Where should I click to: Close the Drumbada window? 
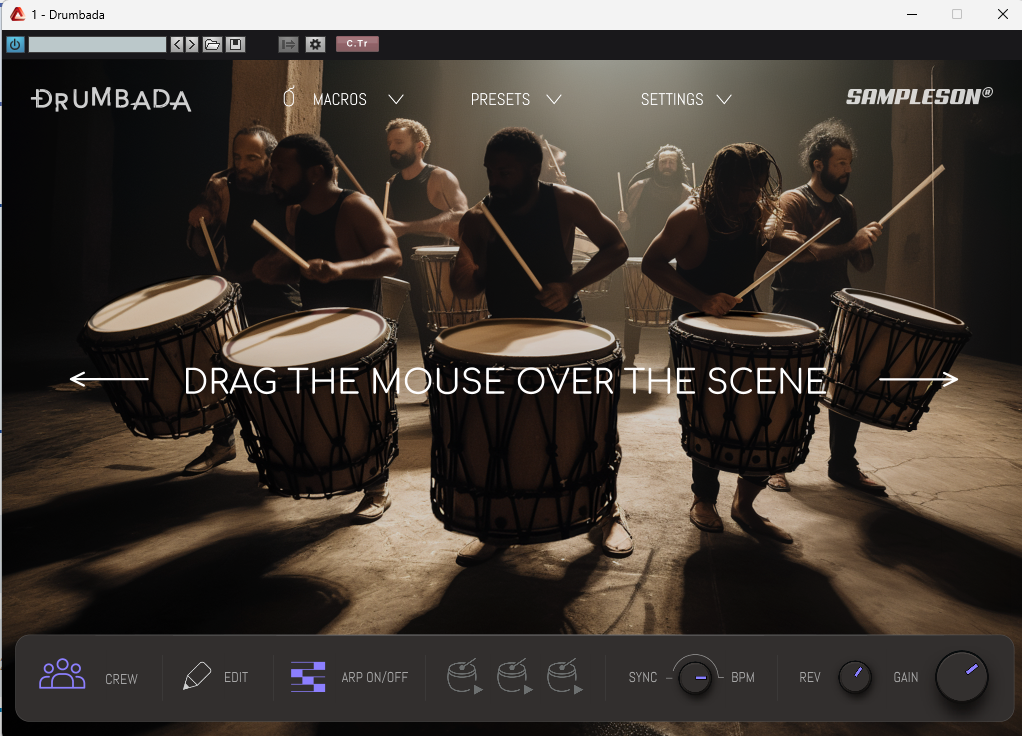point(1003,14)
